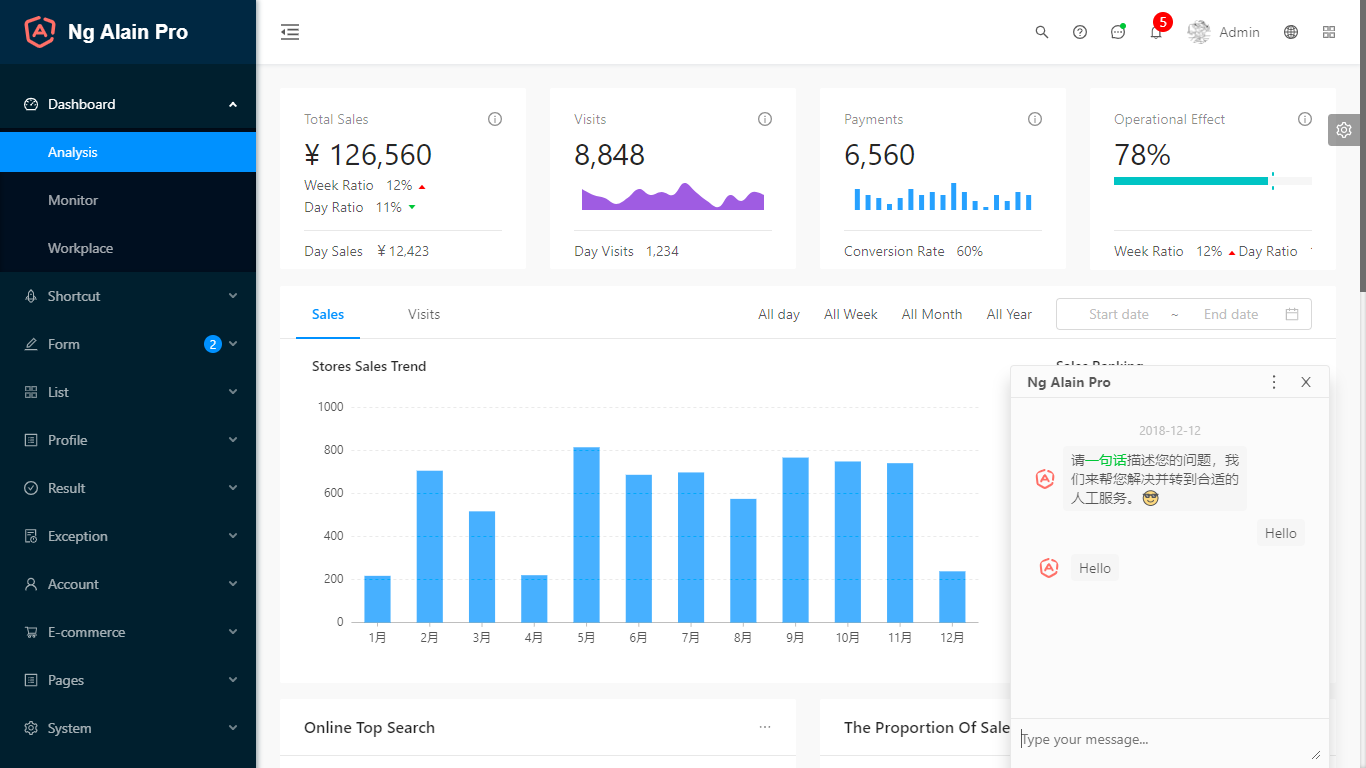The image size is (1366, 768).
Task: Open the search magnifier icon in the header
Action: coord(1042,32)
